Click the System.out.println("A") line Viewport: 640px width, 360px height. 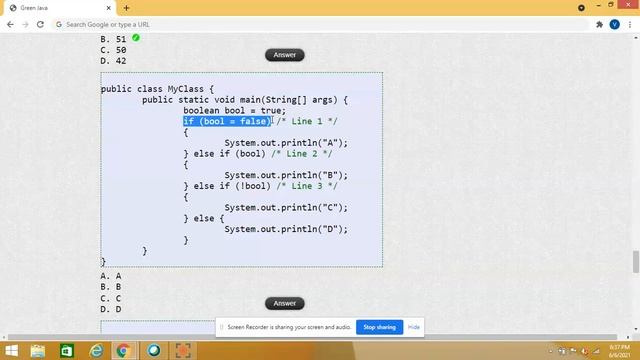point(286,143)
